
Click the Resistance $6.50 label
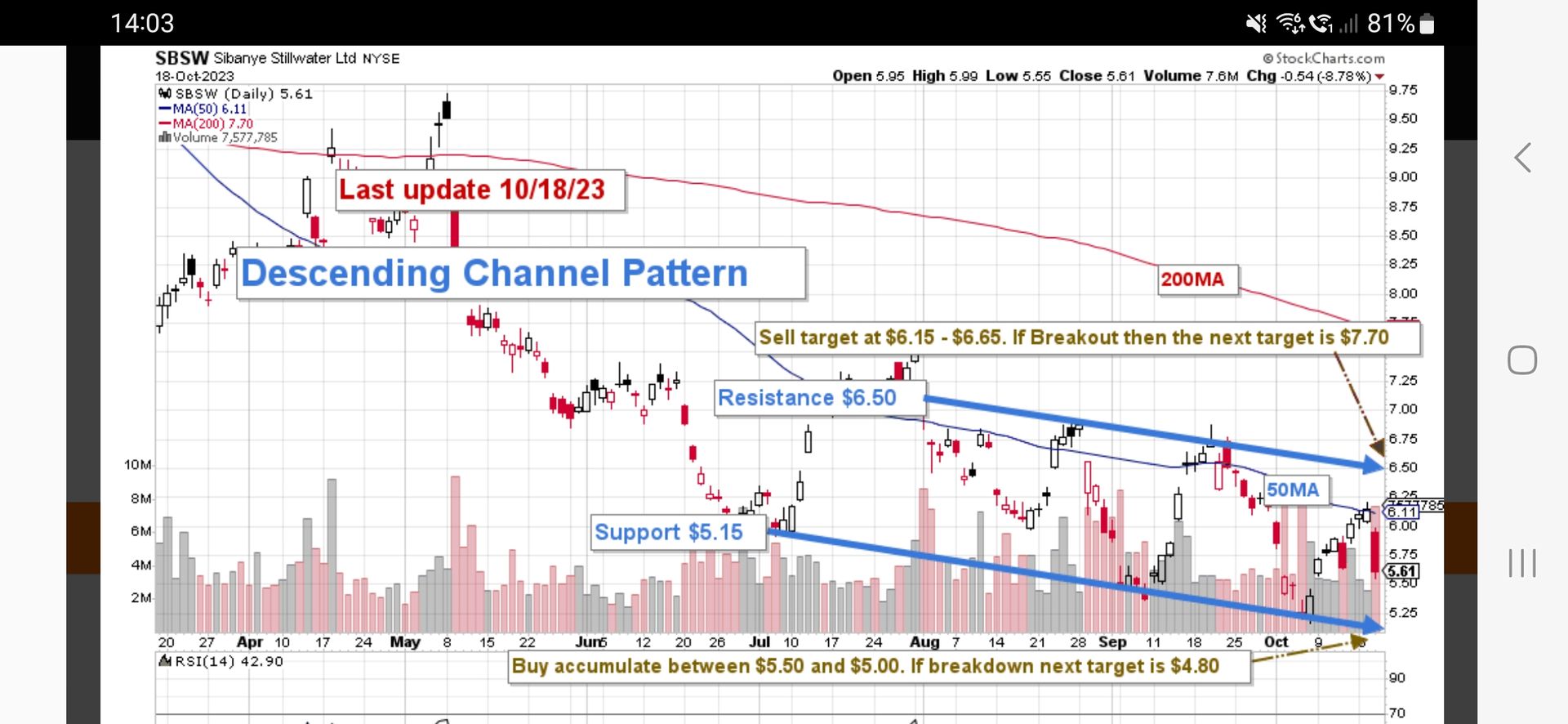[x=819, y=398]
